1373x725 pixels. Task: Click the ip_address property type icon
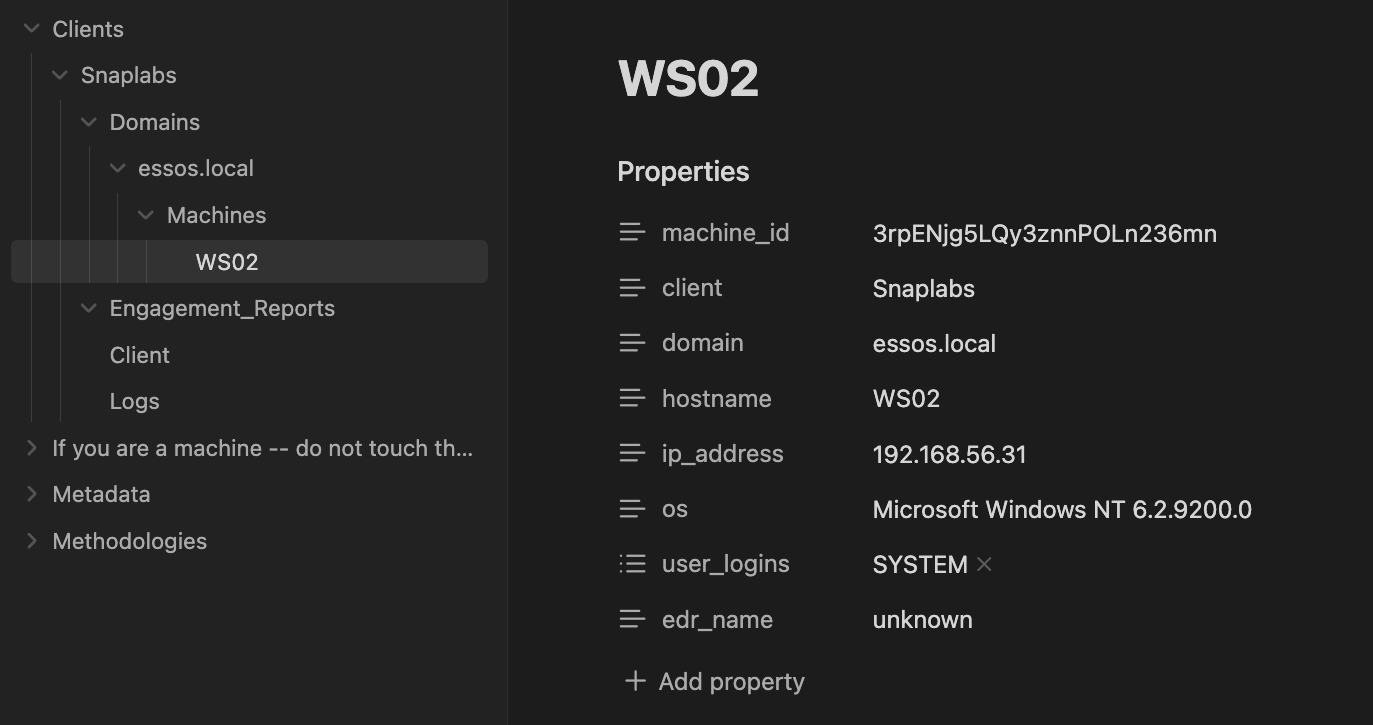tap(632, 454)
